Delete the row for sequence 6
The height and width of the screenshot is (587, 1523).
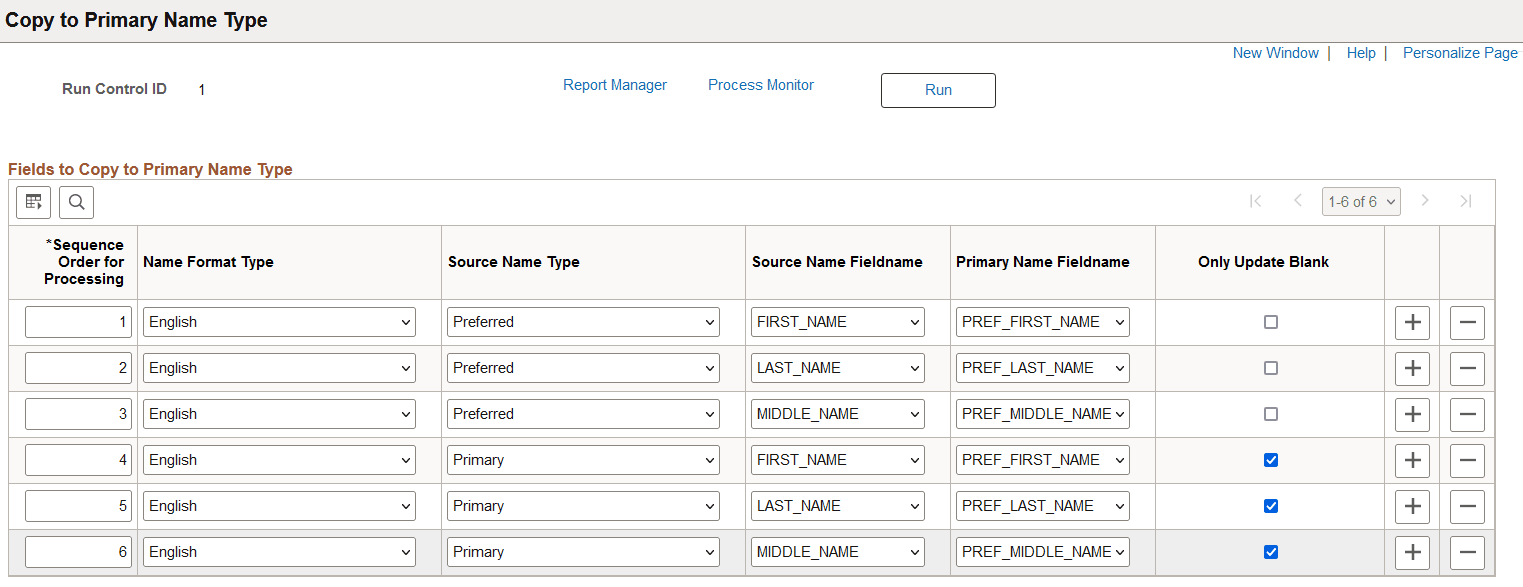(x=1467, y=551)
